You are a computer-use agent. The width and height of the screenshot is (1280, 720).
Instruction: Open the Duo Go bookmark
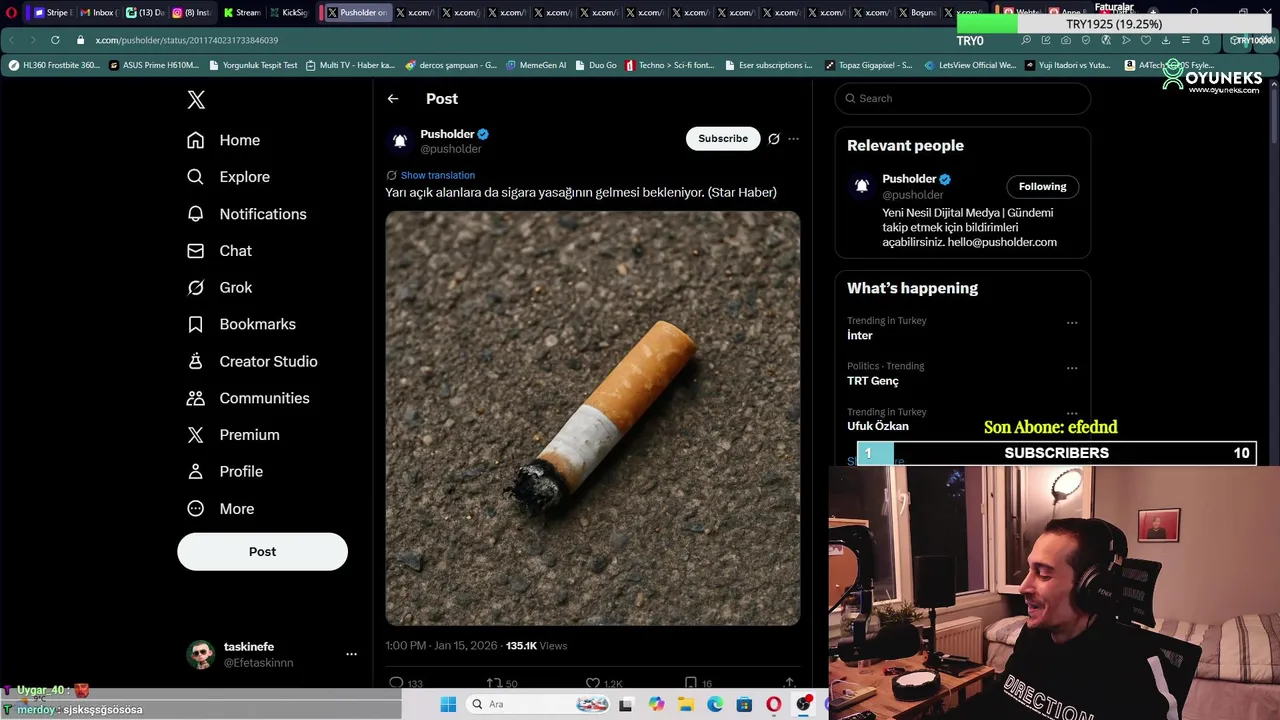(x=595, y=65)
